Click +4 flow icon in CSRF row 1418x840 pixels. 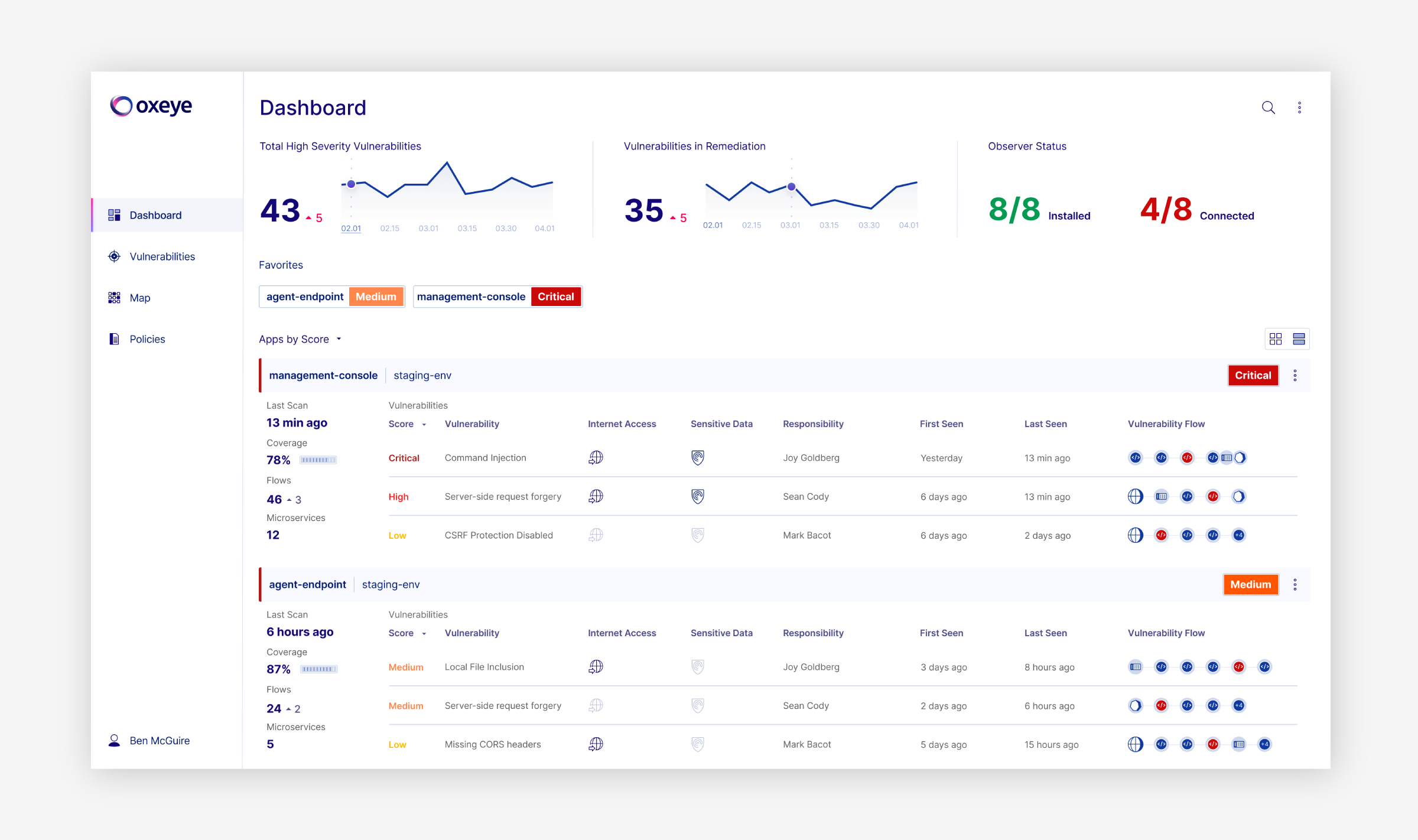1239,535
